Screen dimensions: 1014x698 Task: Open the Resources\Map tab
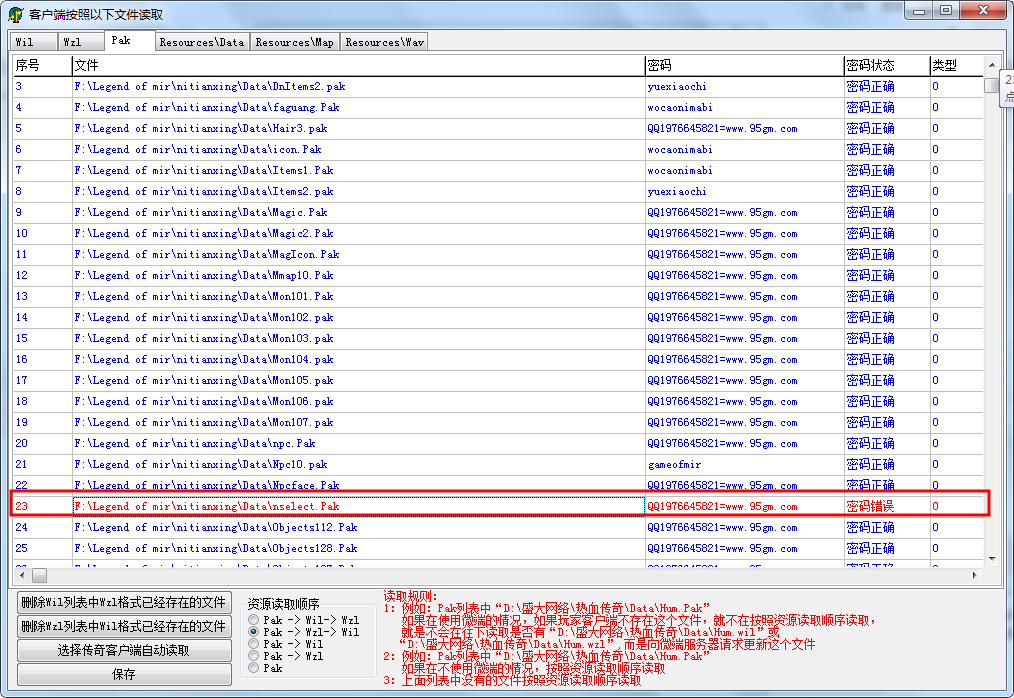(294, 42)
